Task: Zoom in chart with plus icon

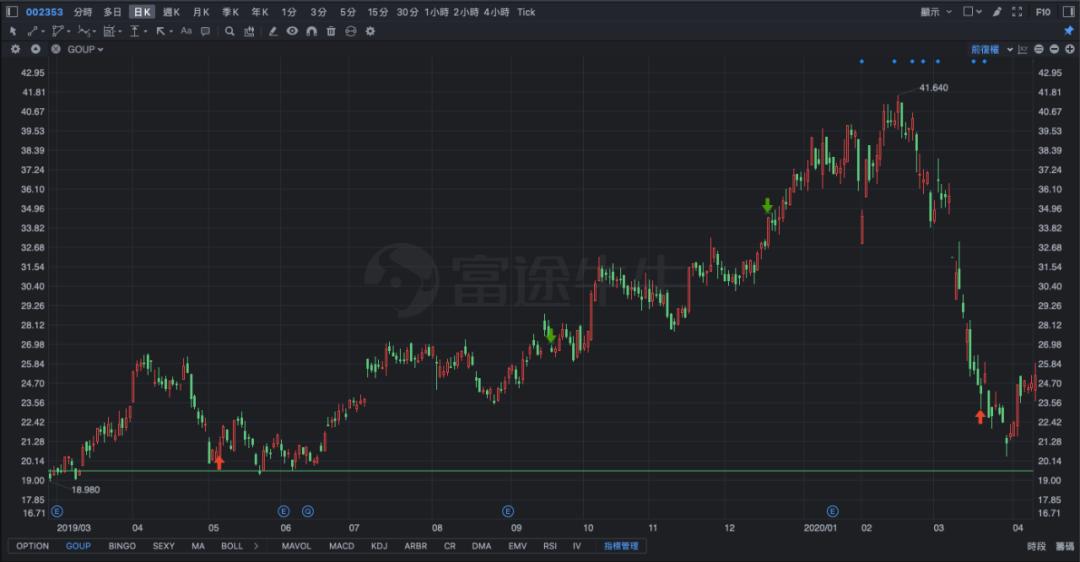Action: point(1070,49)
